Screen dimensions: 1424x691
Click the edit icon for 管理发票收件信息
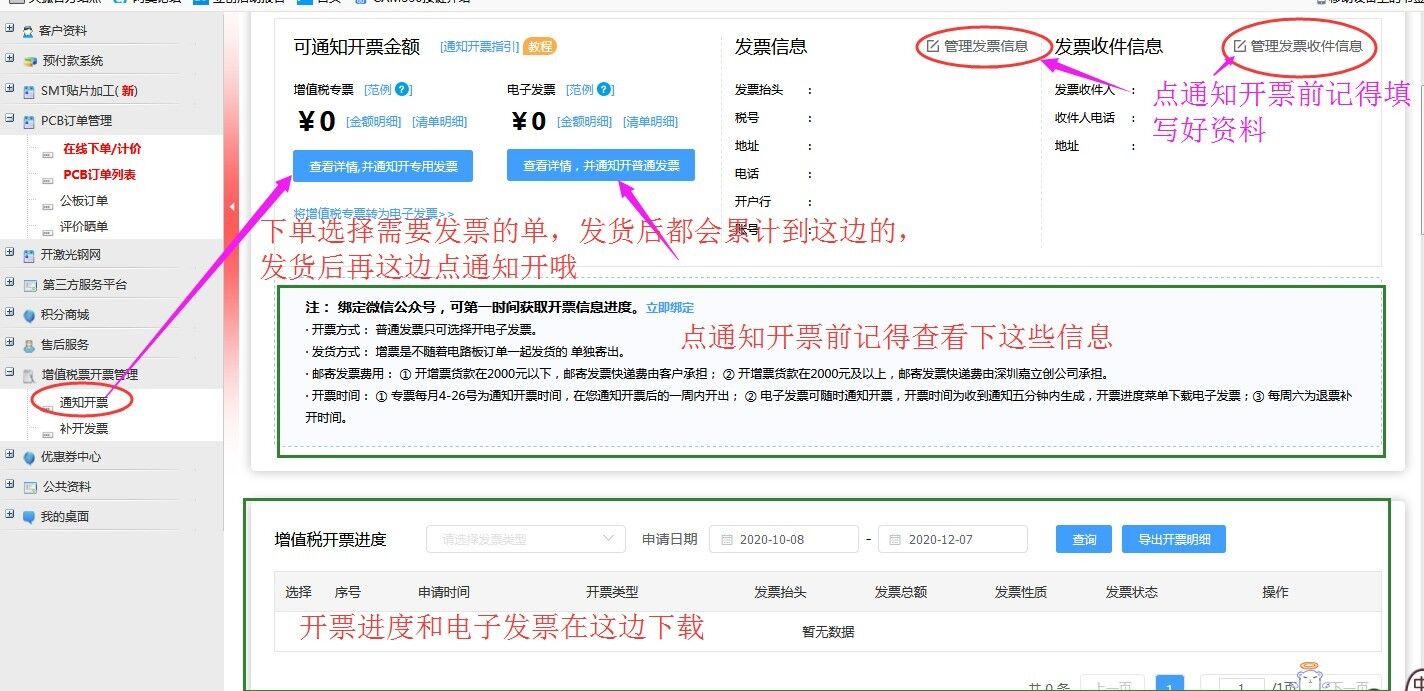click(1239, 46)
